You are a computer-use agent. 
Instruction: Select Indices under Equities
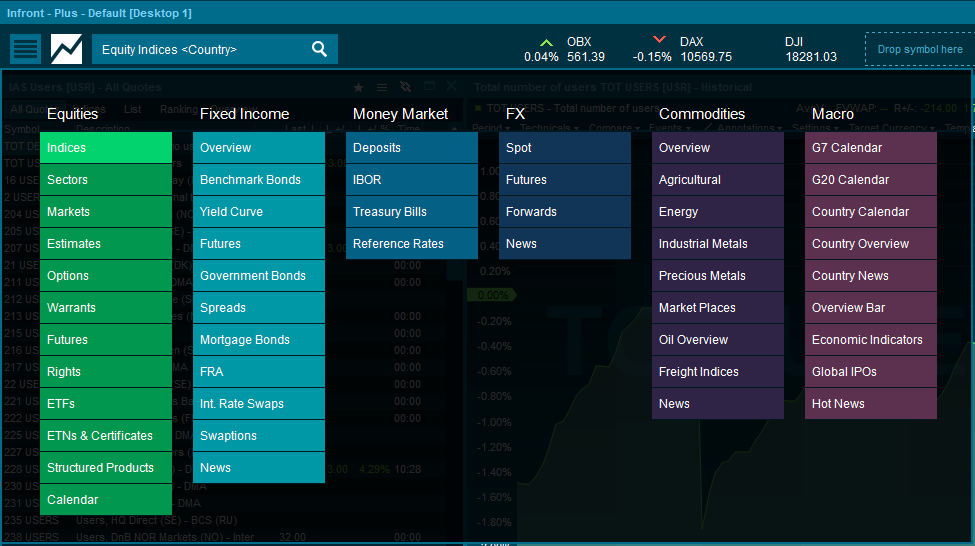click(106, 147)
